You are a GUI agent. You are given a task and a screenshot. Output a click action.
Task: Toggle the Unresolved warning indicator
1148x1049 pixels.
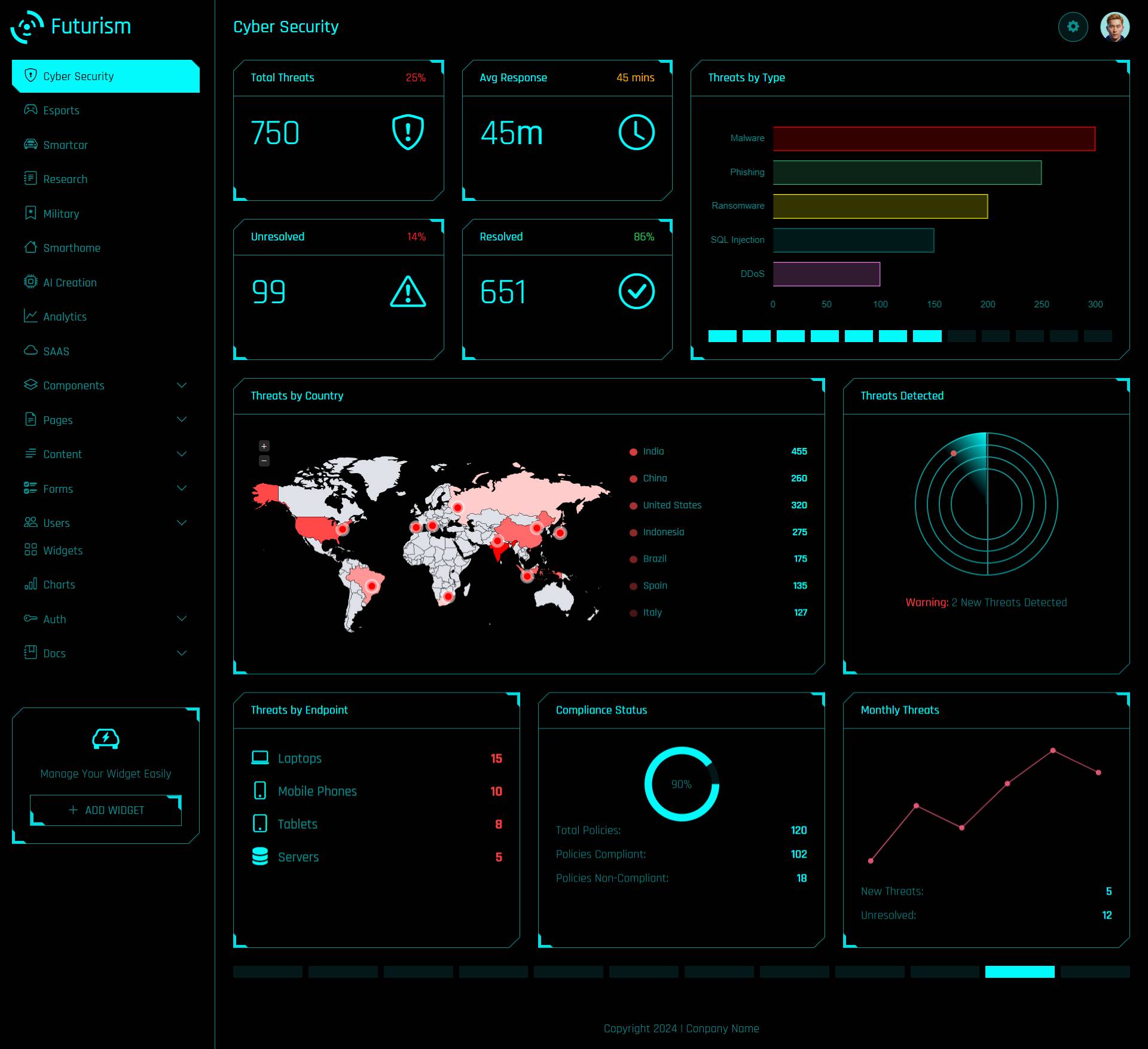tap(407, 291)
